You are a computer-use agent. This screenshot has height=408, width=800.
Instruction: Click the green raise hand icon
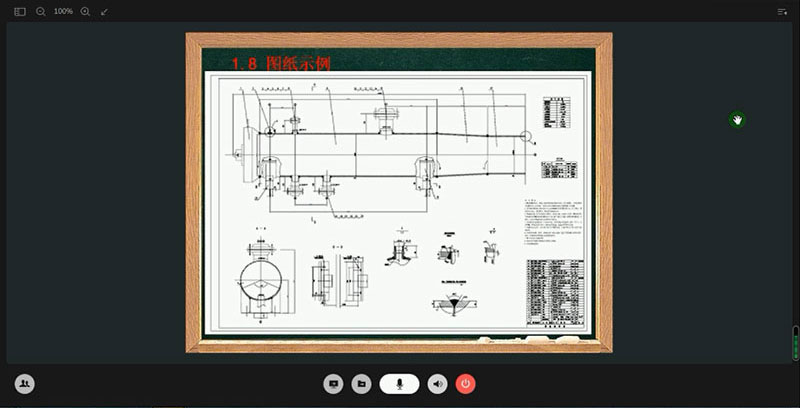click(737, 120)
